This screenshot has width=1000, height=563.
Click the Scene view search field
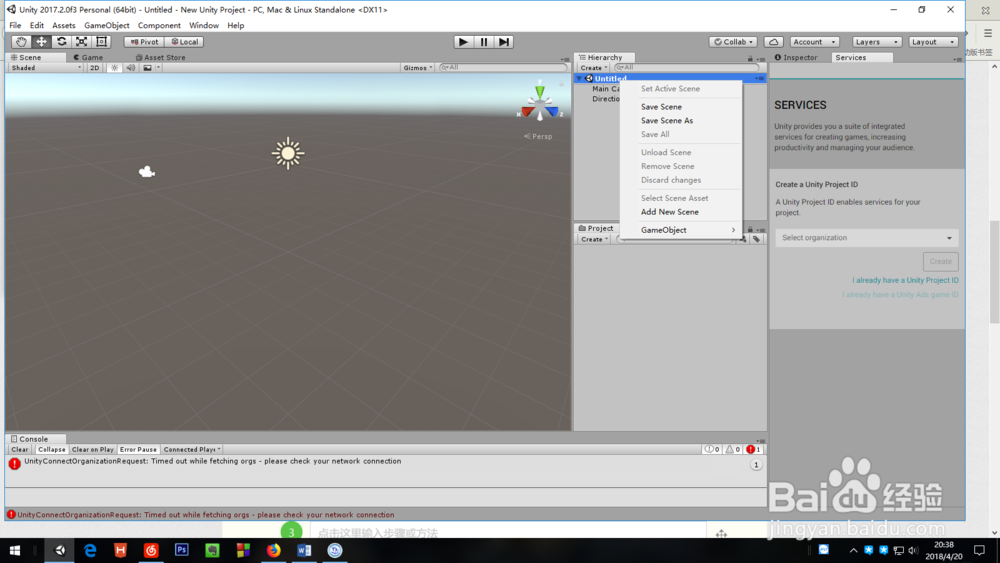click(503, 67)
